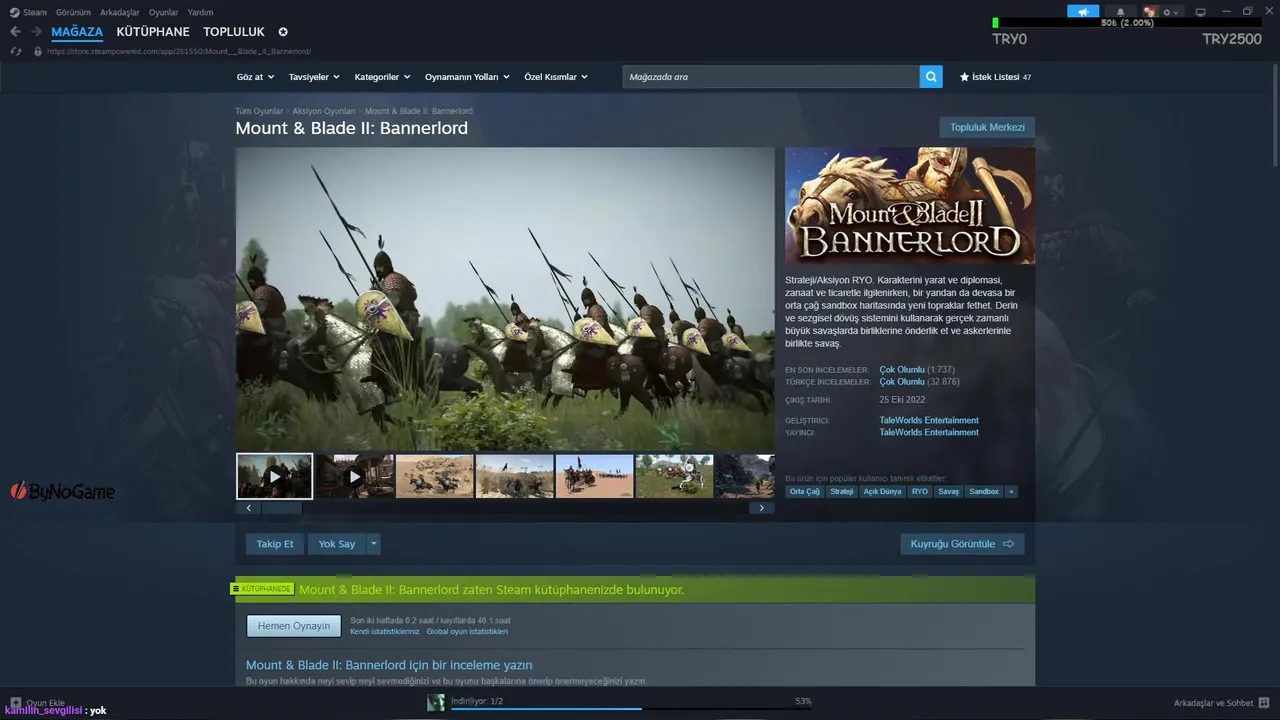Go forward with the right navigation arrow
Screen dimensions: 1280x720
pos(36,32)
